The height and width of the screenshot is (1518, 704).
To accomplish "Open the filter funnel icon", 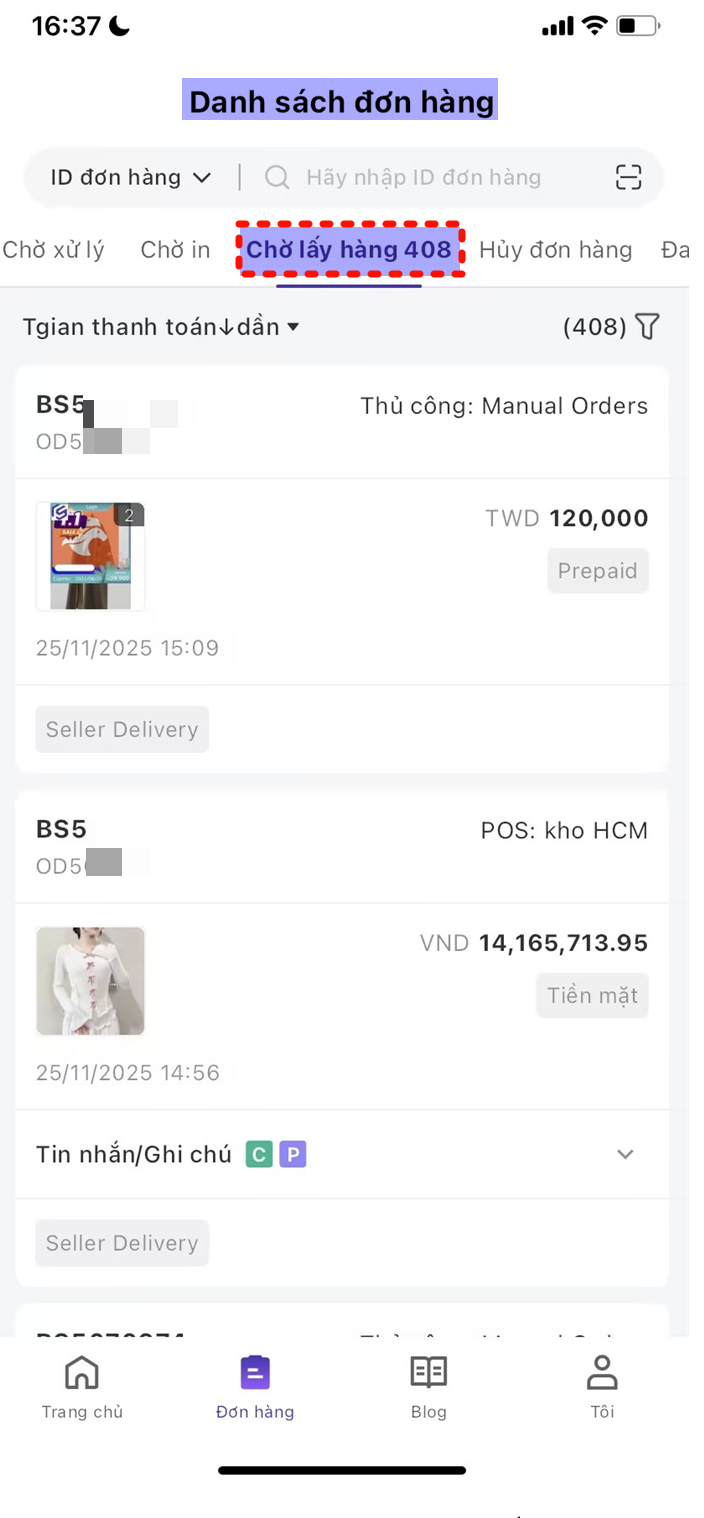I will (648, 327).
